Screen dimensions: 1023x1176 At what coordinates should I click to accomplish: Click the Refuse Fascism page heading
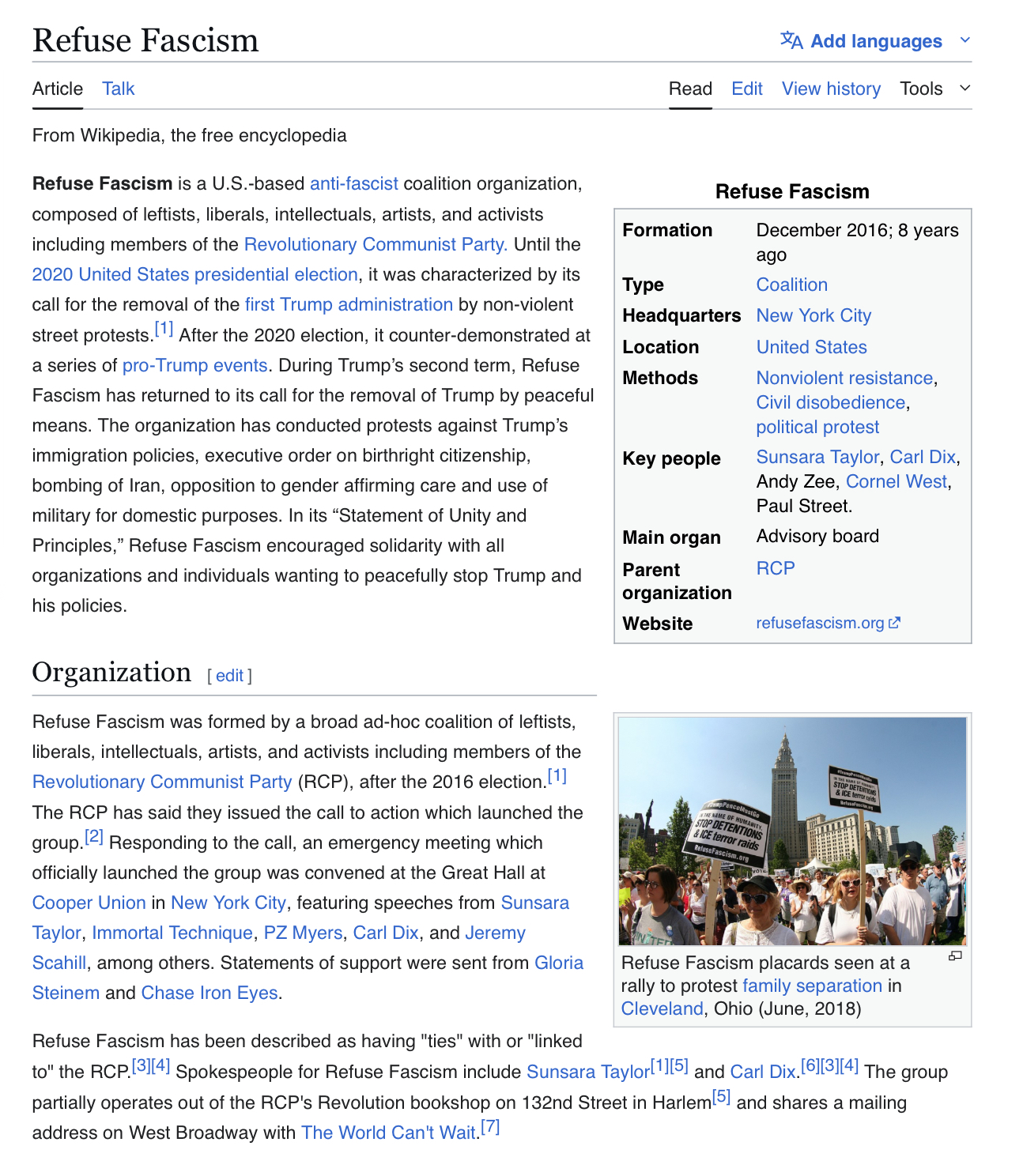[145, 40]
